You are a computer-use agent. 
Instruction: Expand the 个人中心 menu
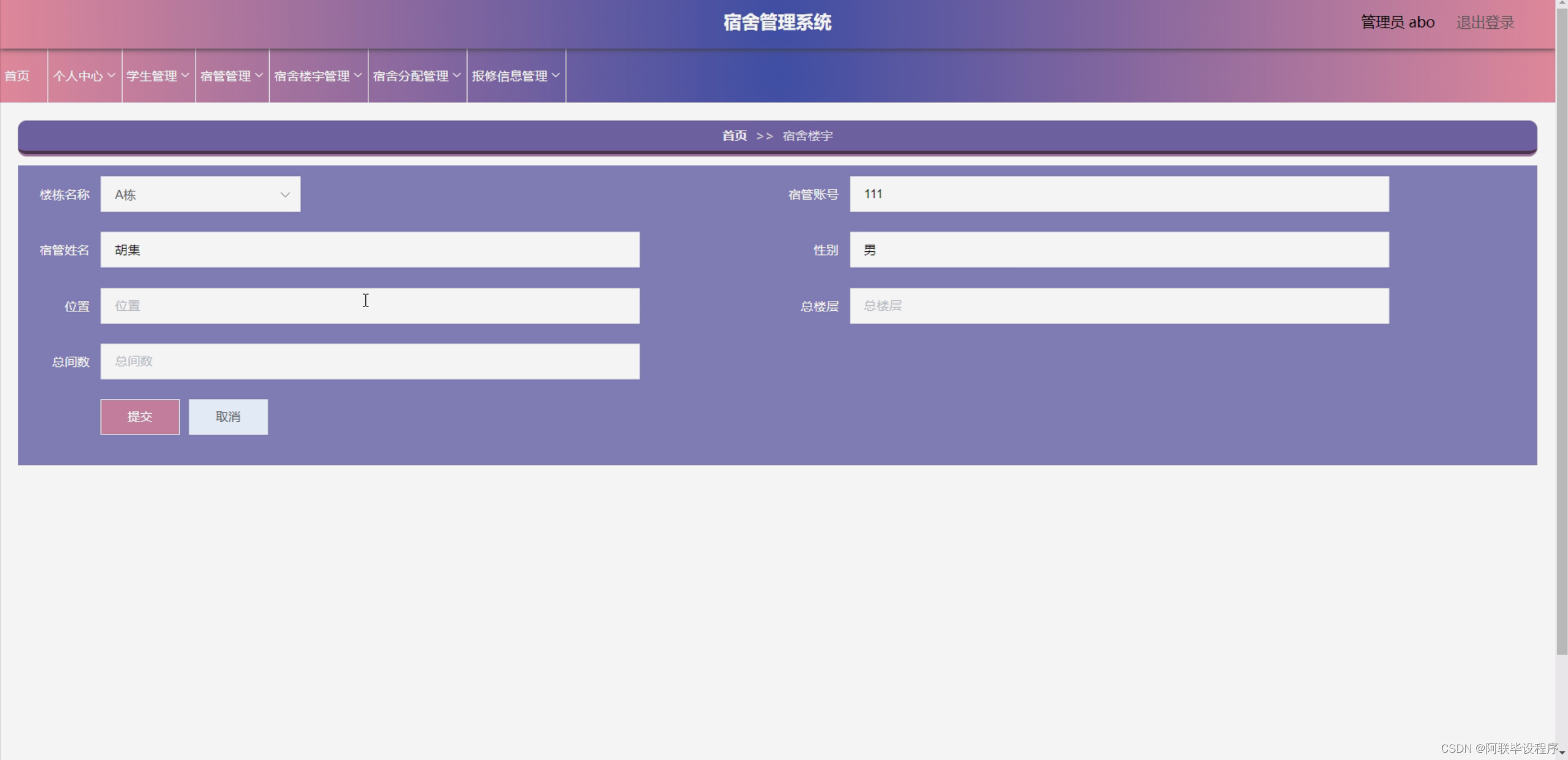pos(84,76)
